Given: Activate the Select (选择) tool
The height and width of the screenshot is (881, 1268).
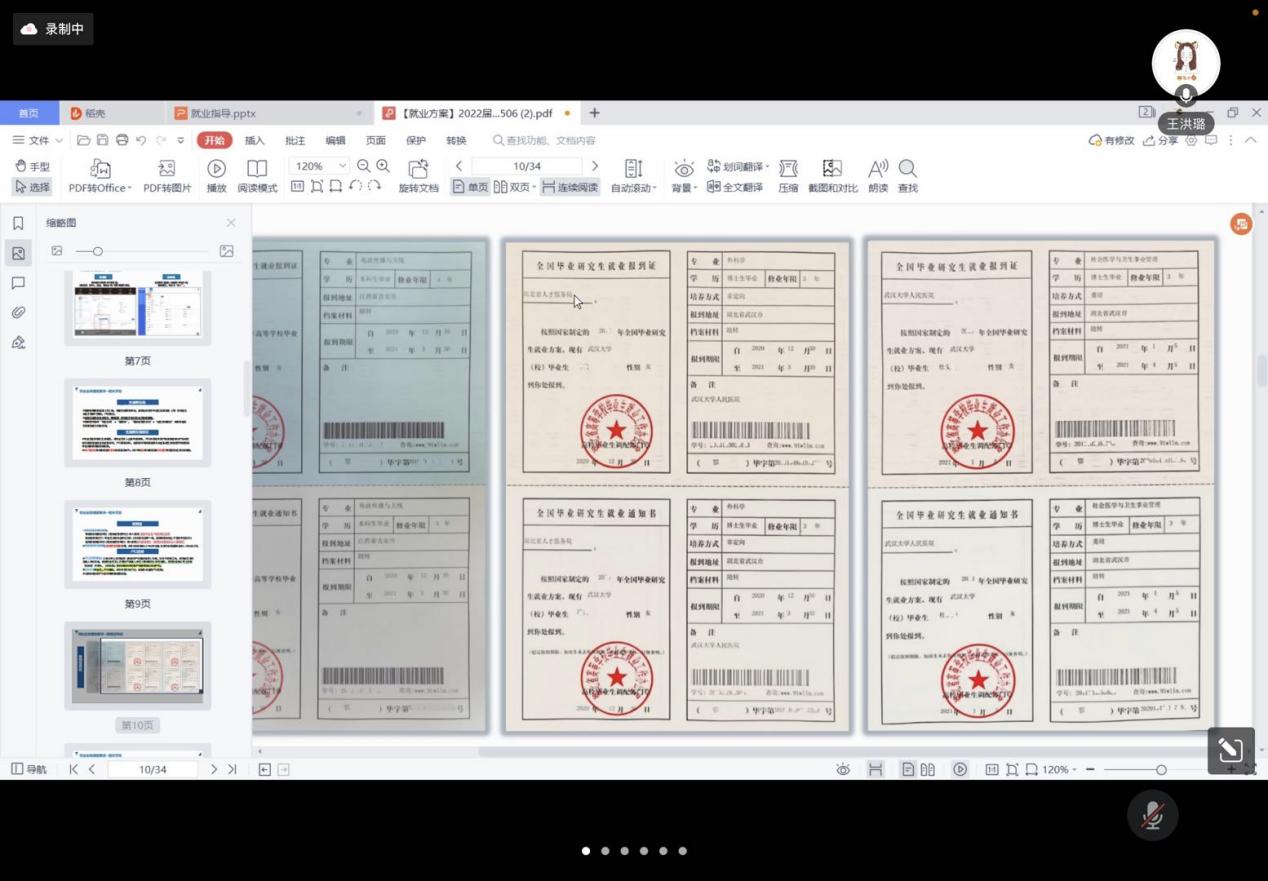Looking at the screenshot, I should (32, 187).
